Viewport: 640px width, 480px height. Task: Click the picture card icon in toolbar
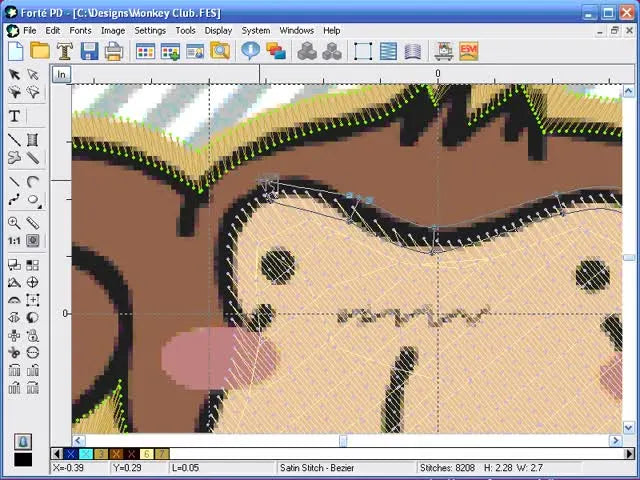point(195,51)
